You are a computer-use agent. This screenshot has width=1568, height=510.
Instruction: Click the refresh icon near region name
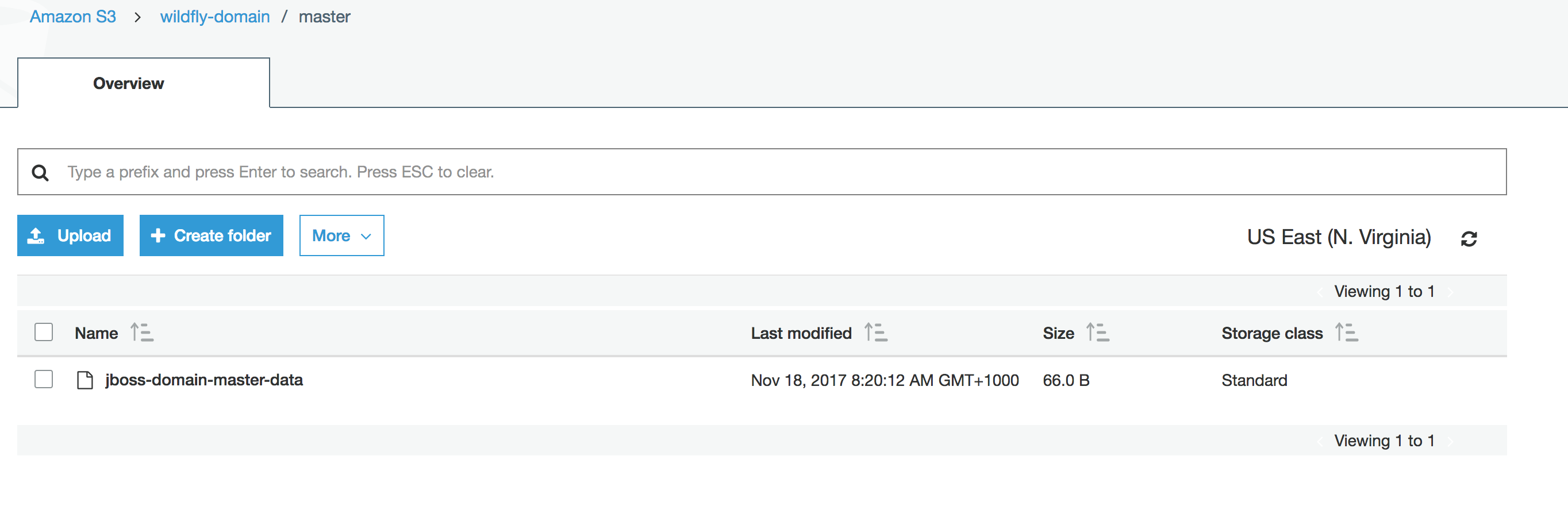coord(1470,238)
